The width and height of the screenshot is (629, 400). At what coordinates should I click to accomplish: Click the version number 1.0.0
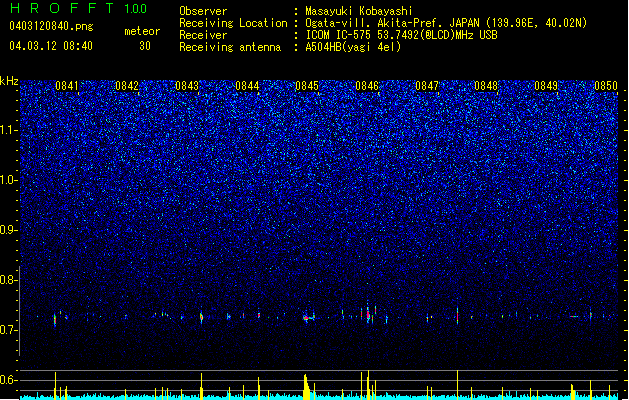point(135,8)
